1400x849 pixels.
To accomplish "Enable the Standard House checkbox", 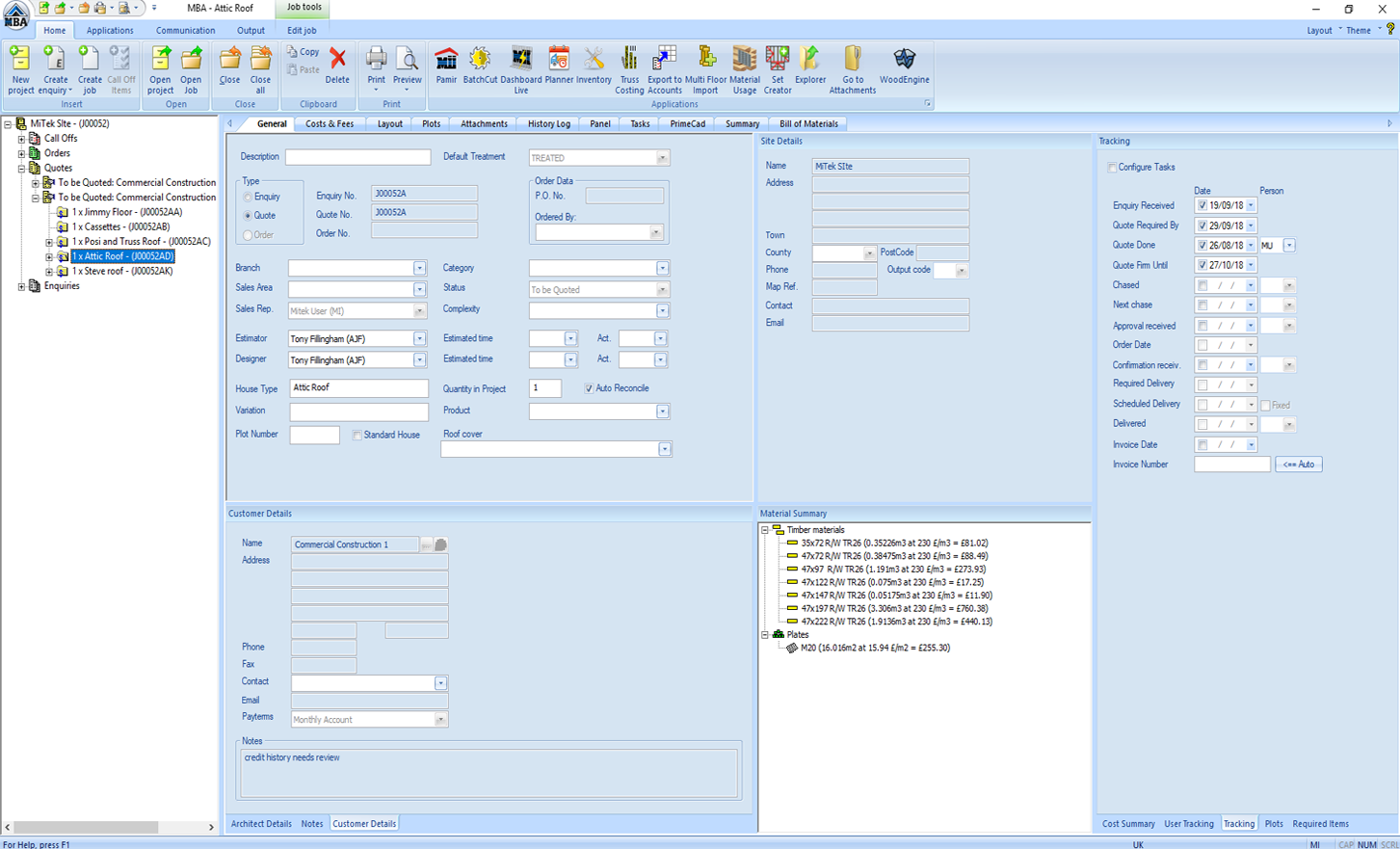I will (357, 436).
